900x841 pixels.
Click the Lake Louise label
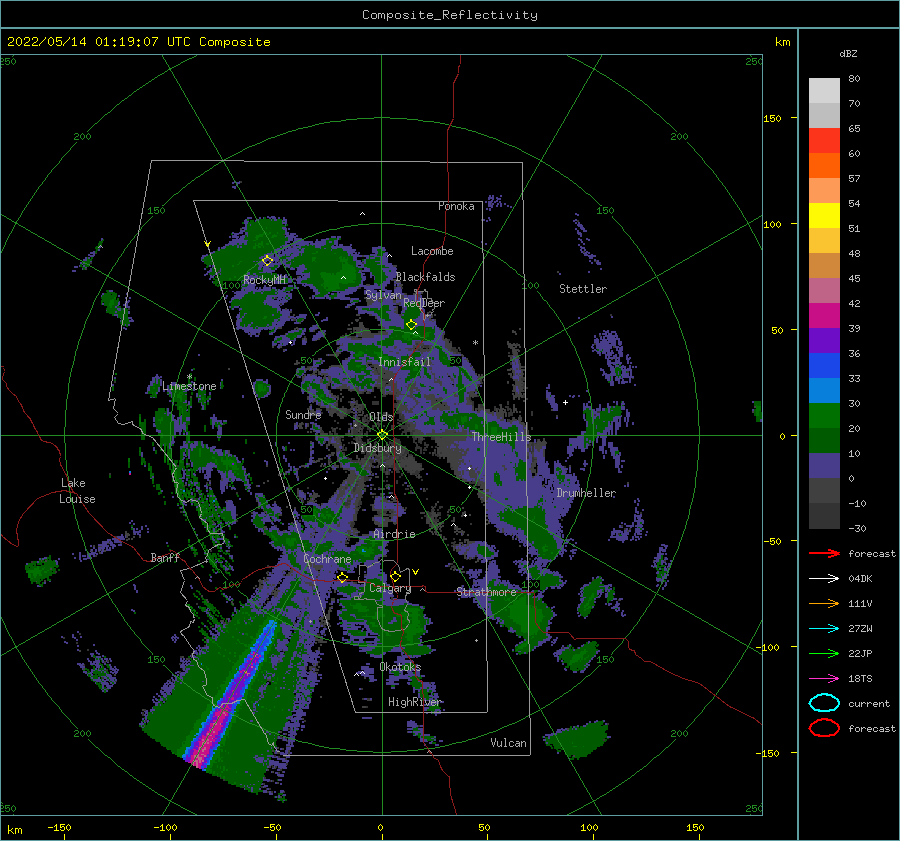click(x=77, y=491)
